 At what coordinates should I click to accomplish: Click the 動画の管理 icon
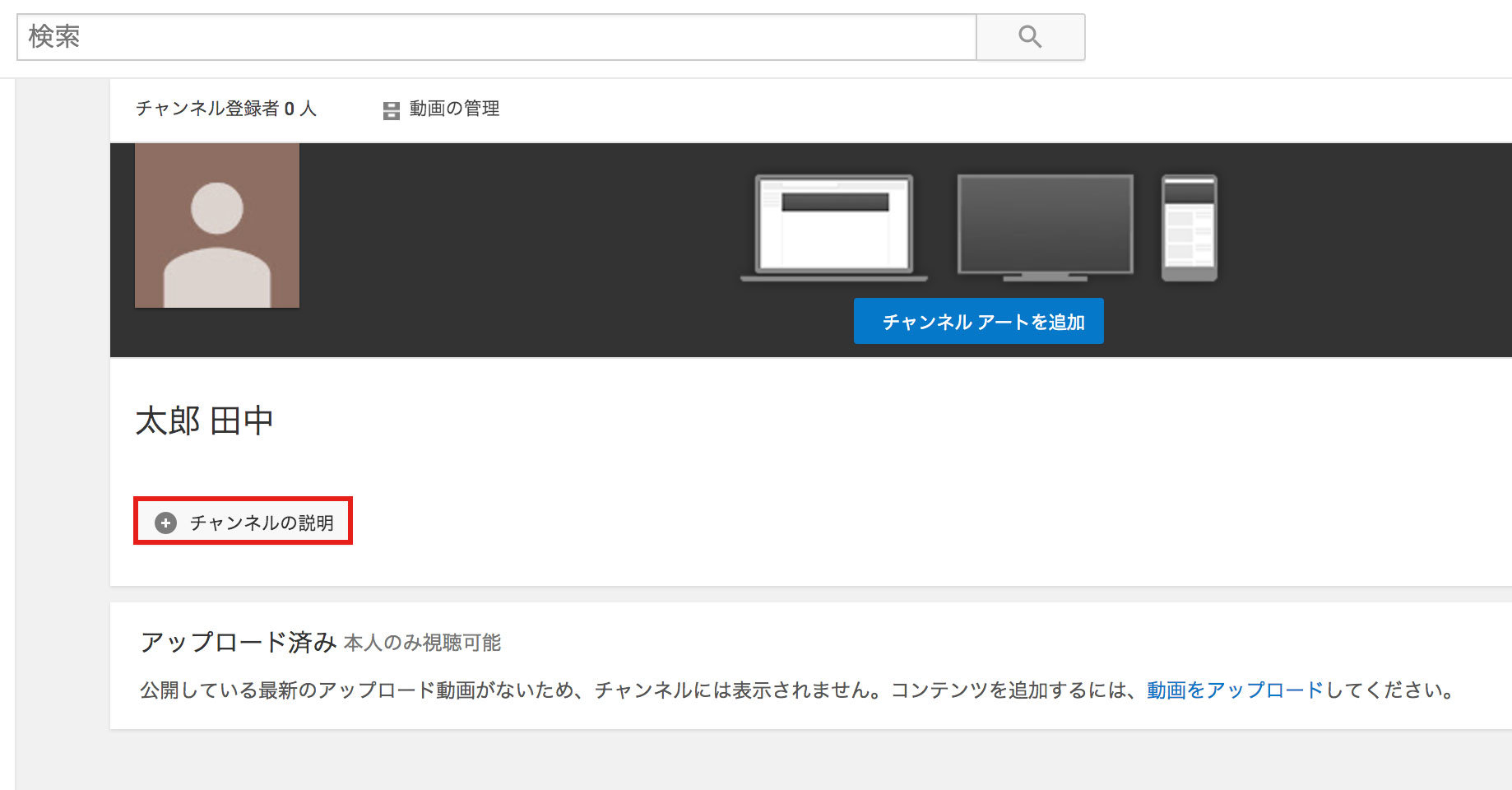(392, 110)
